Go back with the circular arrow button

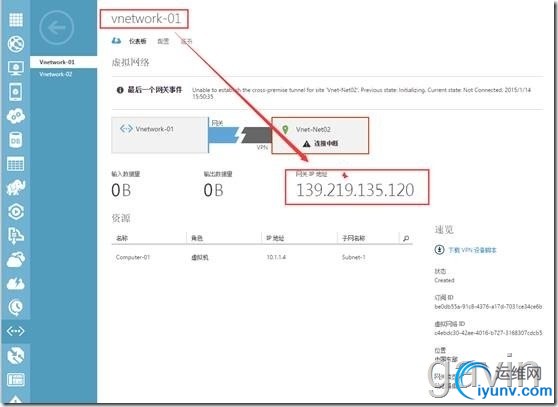(57, 27)
